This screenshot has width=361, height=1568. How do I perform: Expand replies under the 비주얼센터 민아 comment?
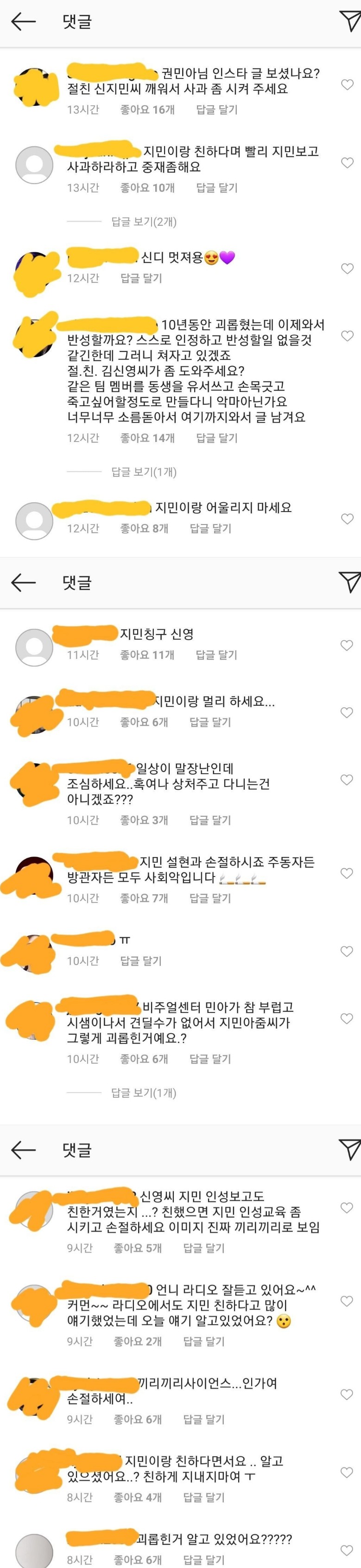[x=144, y=1093]
